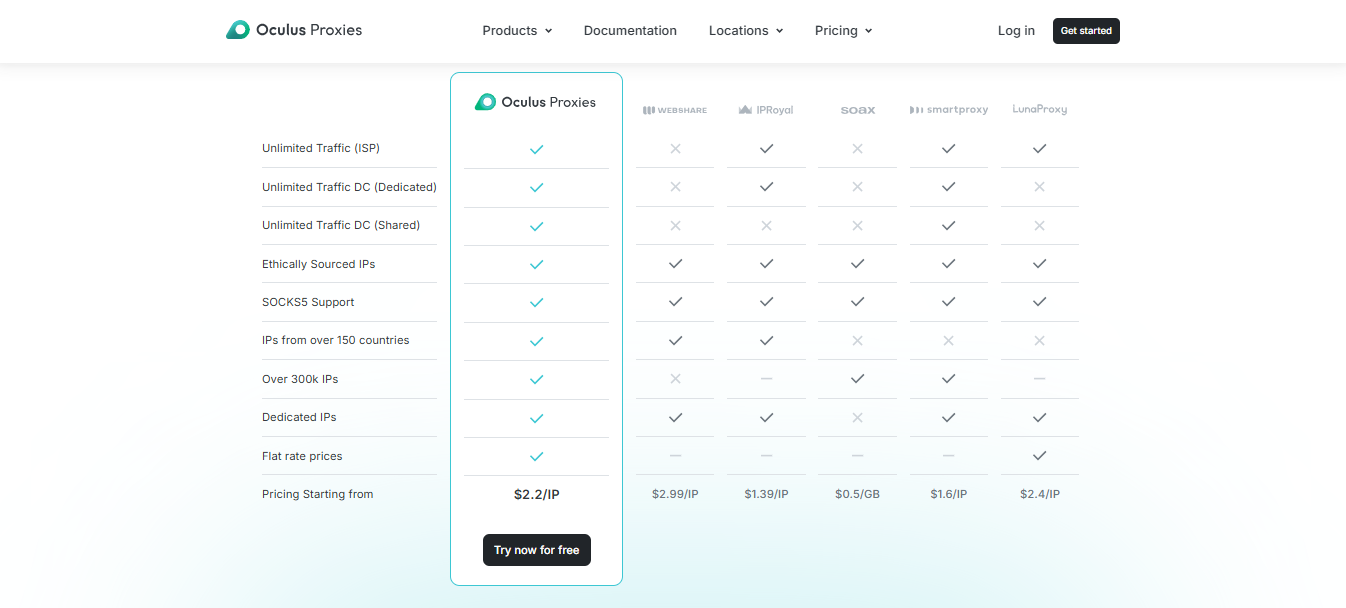Click Oculus checkmark for Over 300k IPs
This screenshot has width=1346, height=608.
pos(536,379)
